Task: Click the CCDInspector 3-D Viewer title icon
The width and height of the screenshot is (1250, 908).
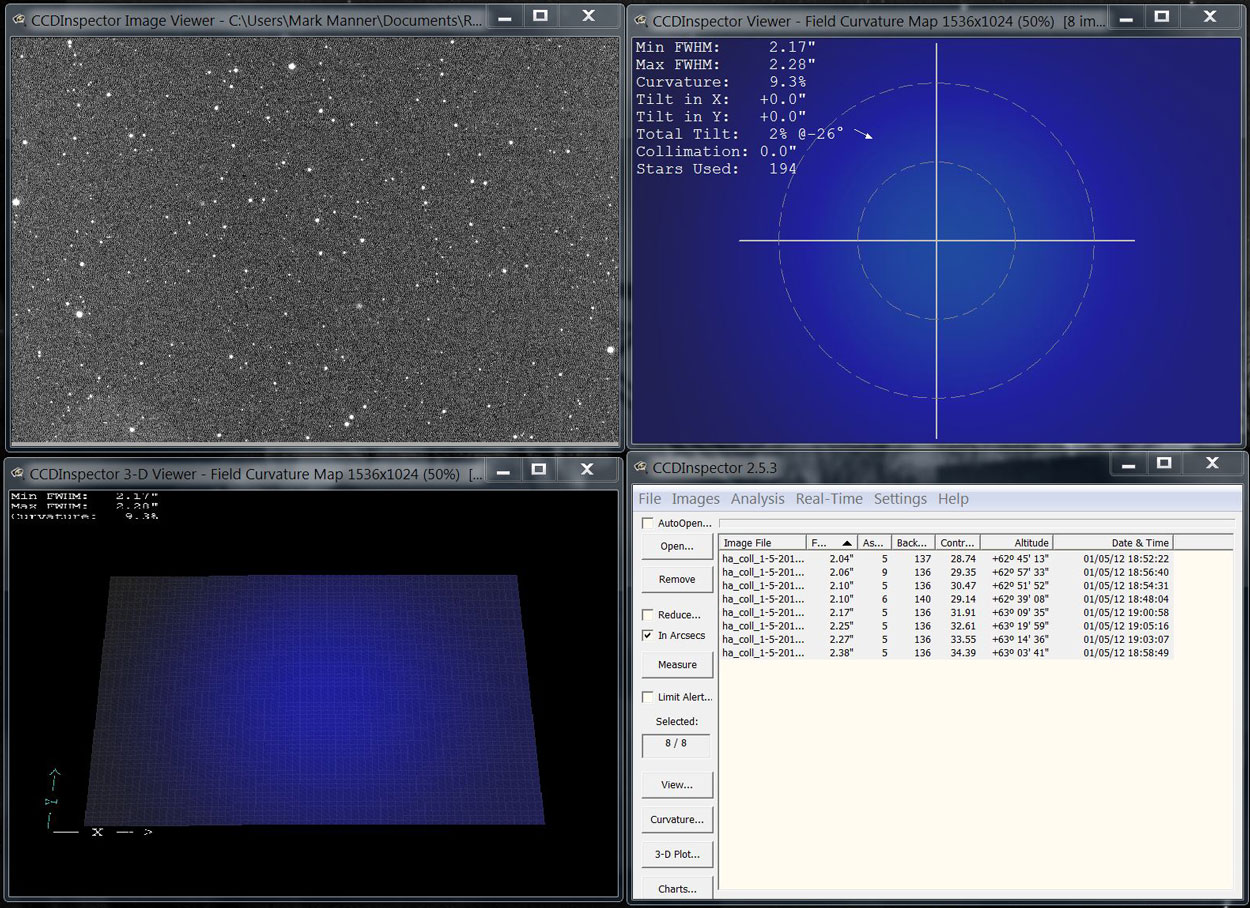Action: pos(19,474)
